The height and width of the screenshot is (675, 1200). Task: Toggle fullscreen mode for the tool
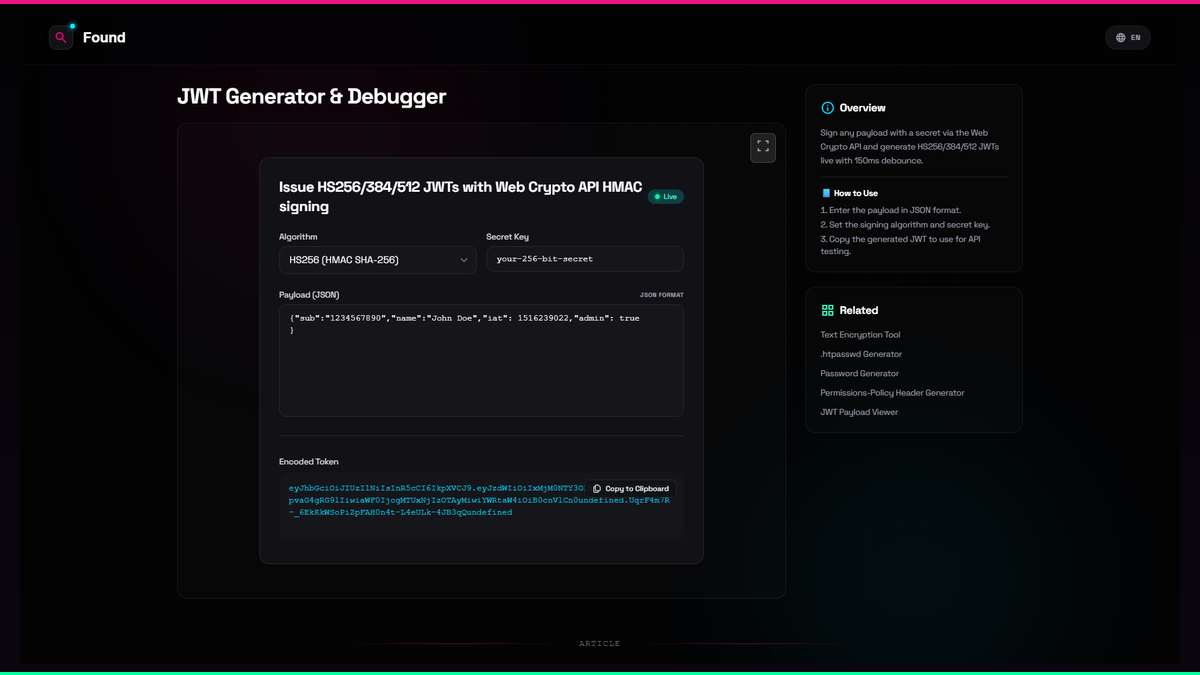point(763,147)
